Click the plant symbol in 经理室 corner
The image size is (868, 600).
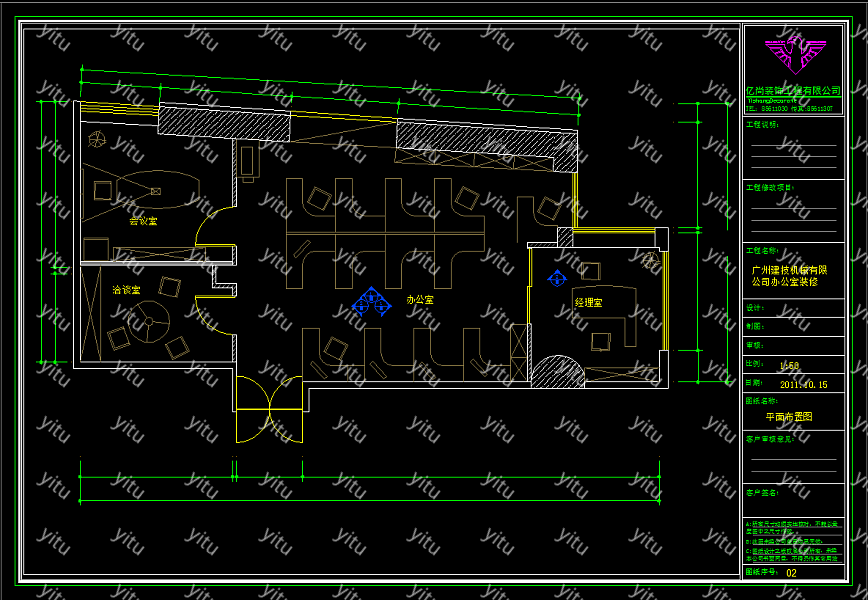click(651, 260)
